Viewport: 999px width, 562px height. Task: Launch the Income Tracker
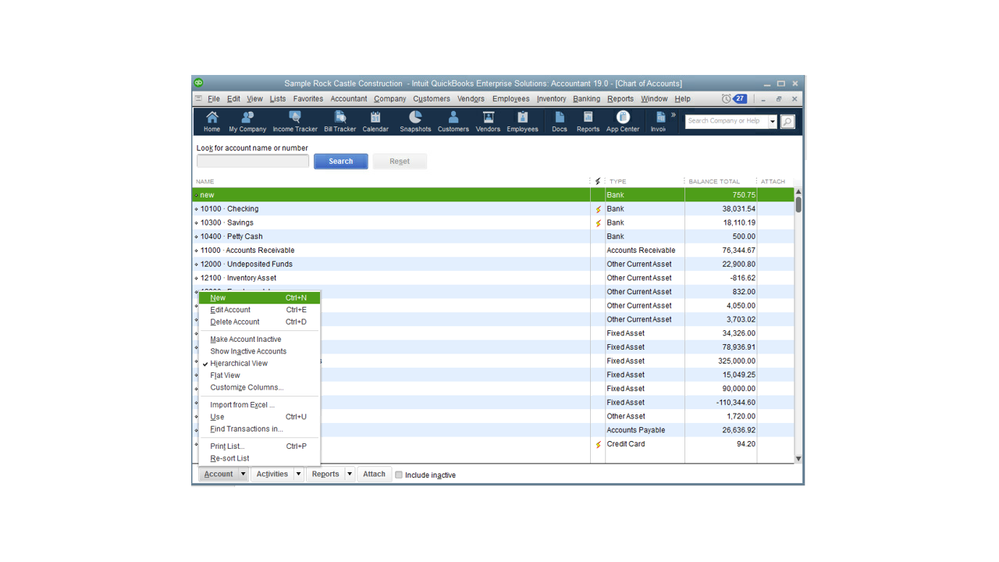click(294, 121)
